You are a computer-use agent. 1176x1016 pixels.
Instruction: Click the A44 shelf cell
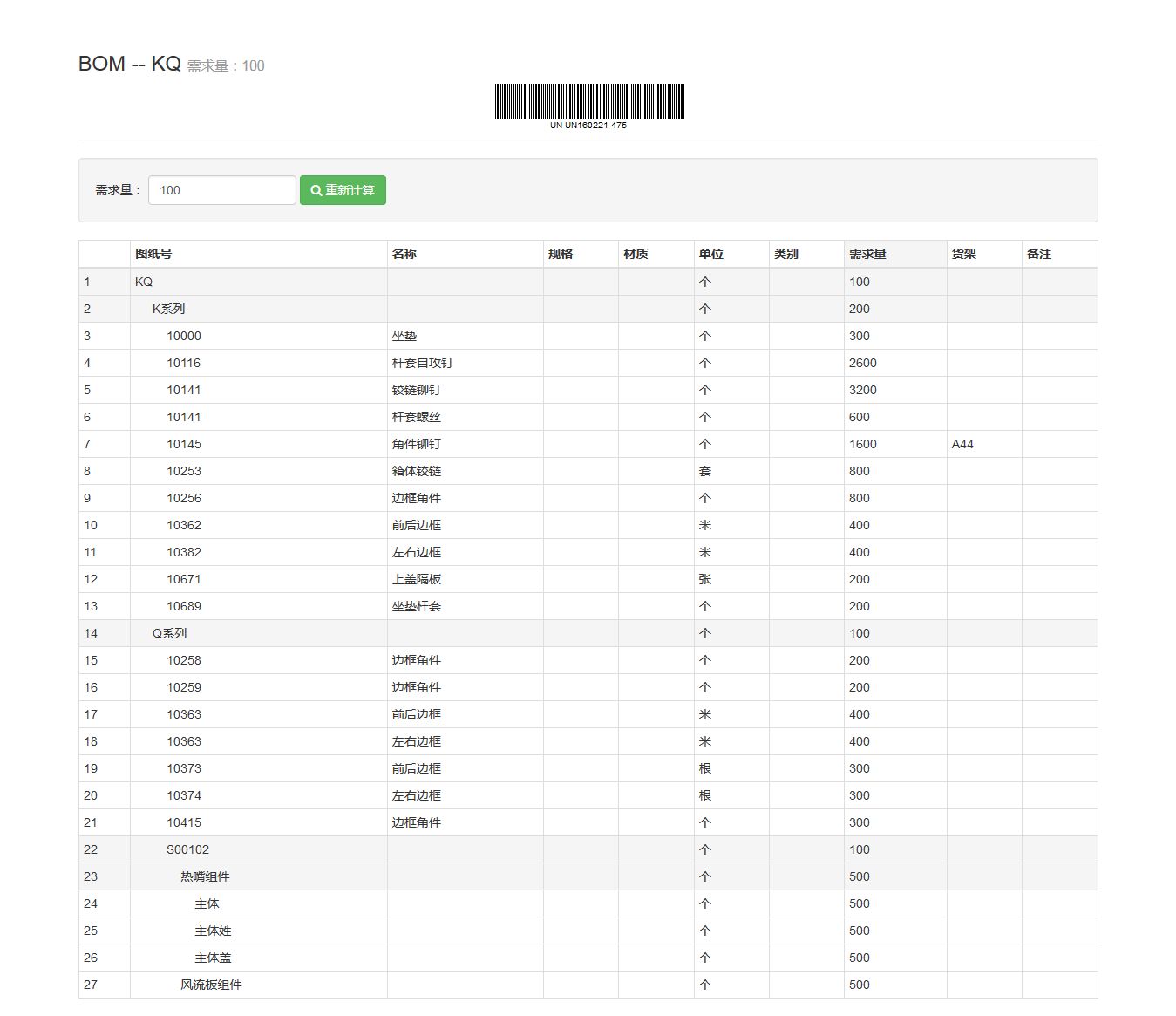962,444
